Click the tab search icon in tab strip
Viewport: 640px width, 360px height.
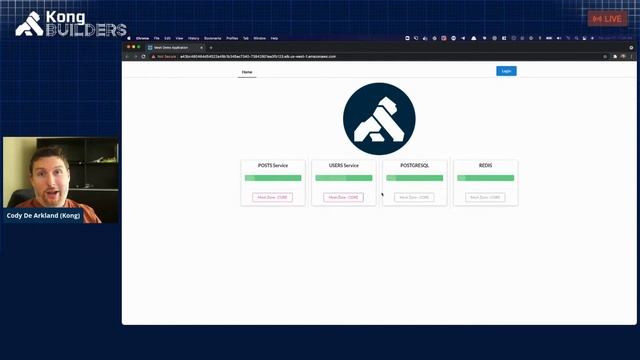[631, 48]
